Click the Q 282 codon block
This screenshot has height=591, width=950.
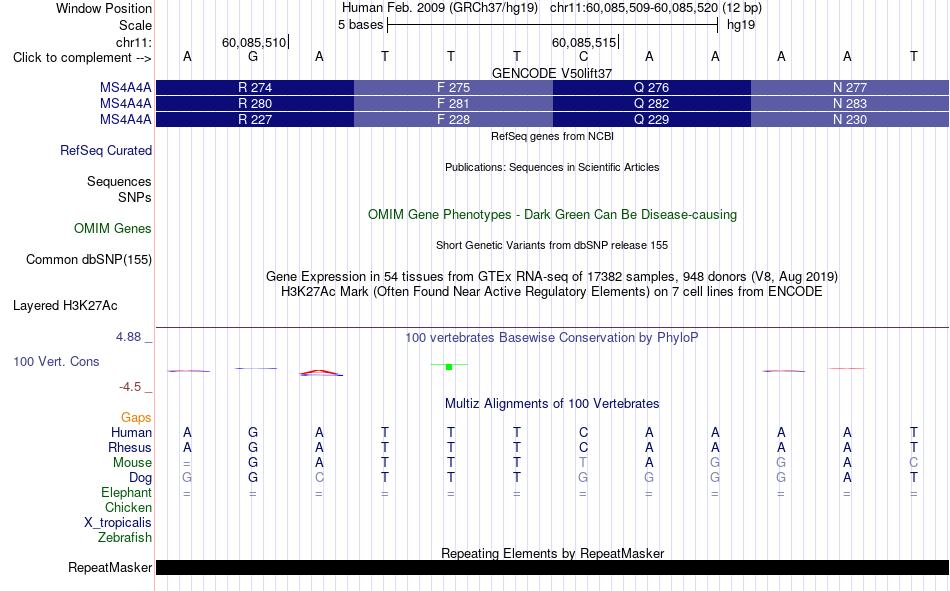[651, 104]
